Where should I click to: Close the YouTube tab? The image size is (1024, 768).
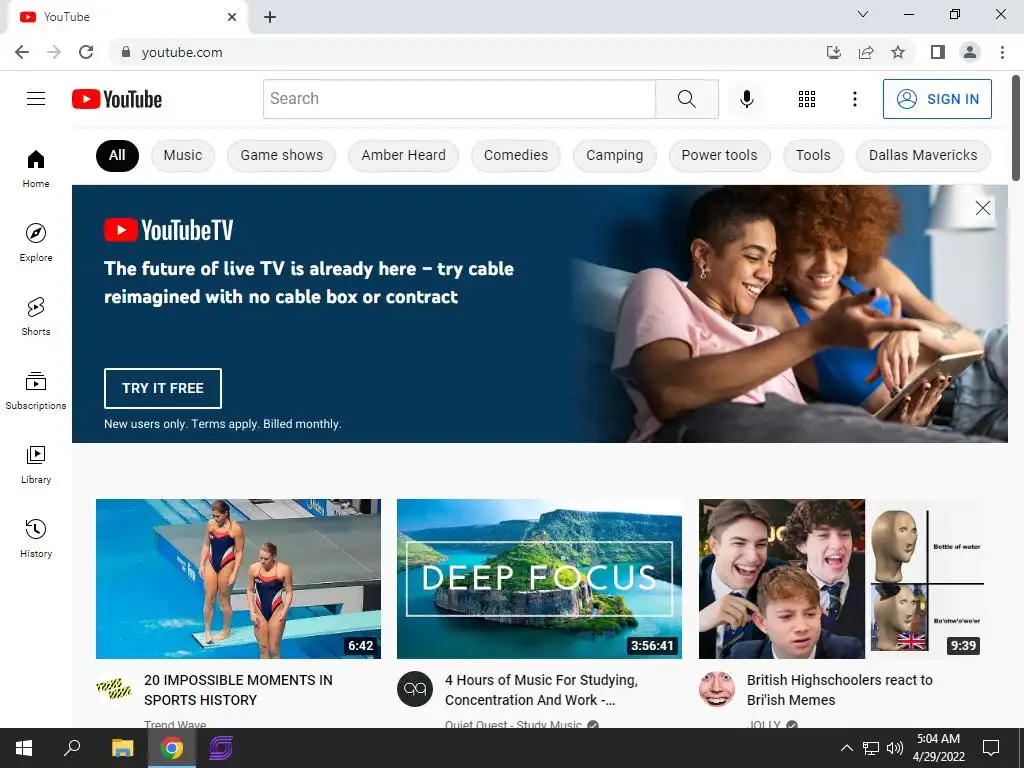(232, 17)
